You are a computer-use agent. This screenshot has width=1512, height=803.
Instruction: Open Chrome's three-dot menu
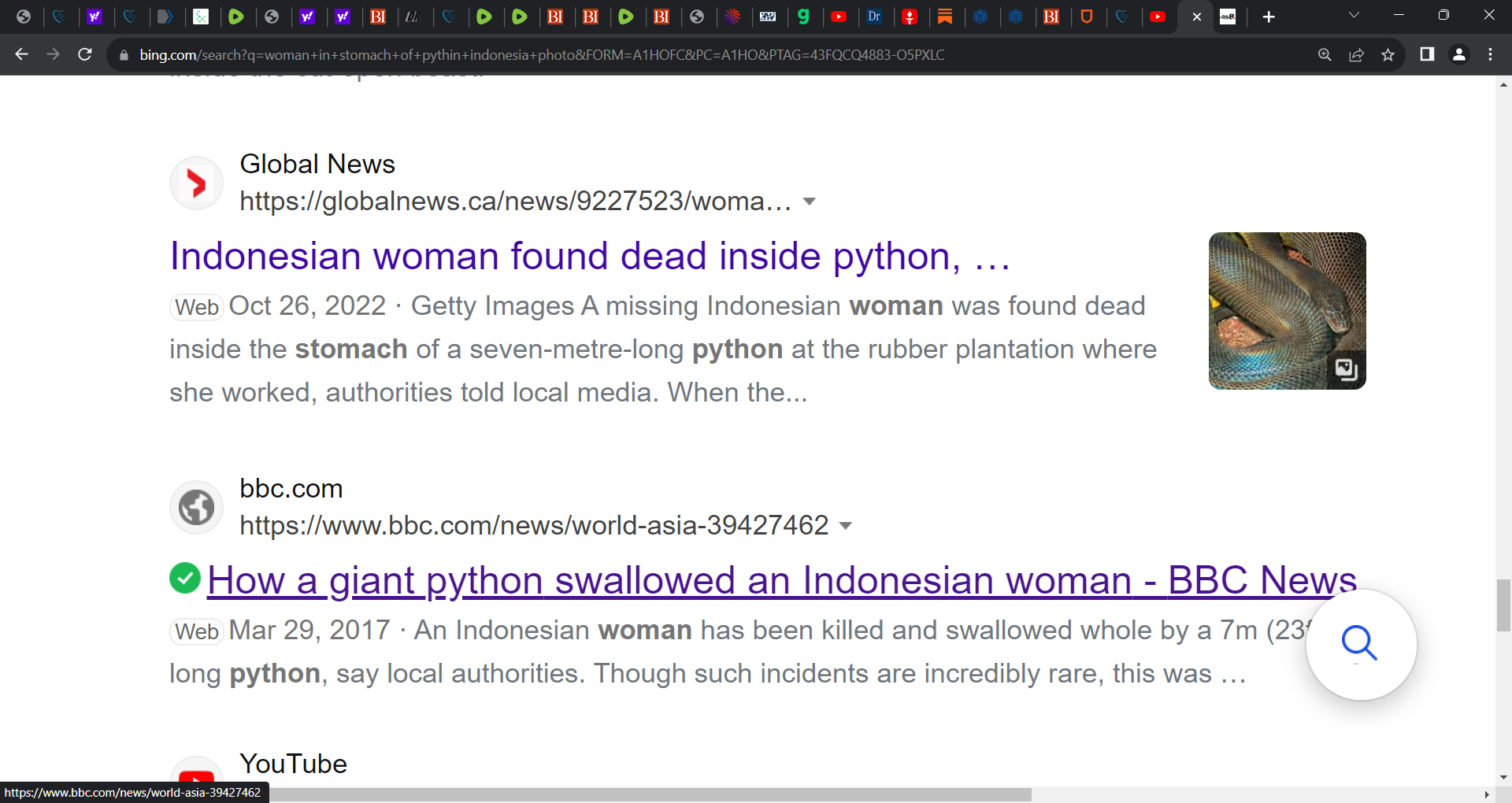coord(1490,54)
